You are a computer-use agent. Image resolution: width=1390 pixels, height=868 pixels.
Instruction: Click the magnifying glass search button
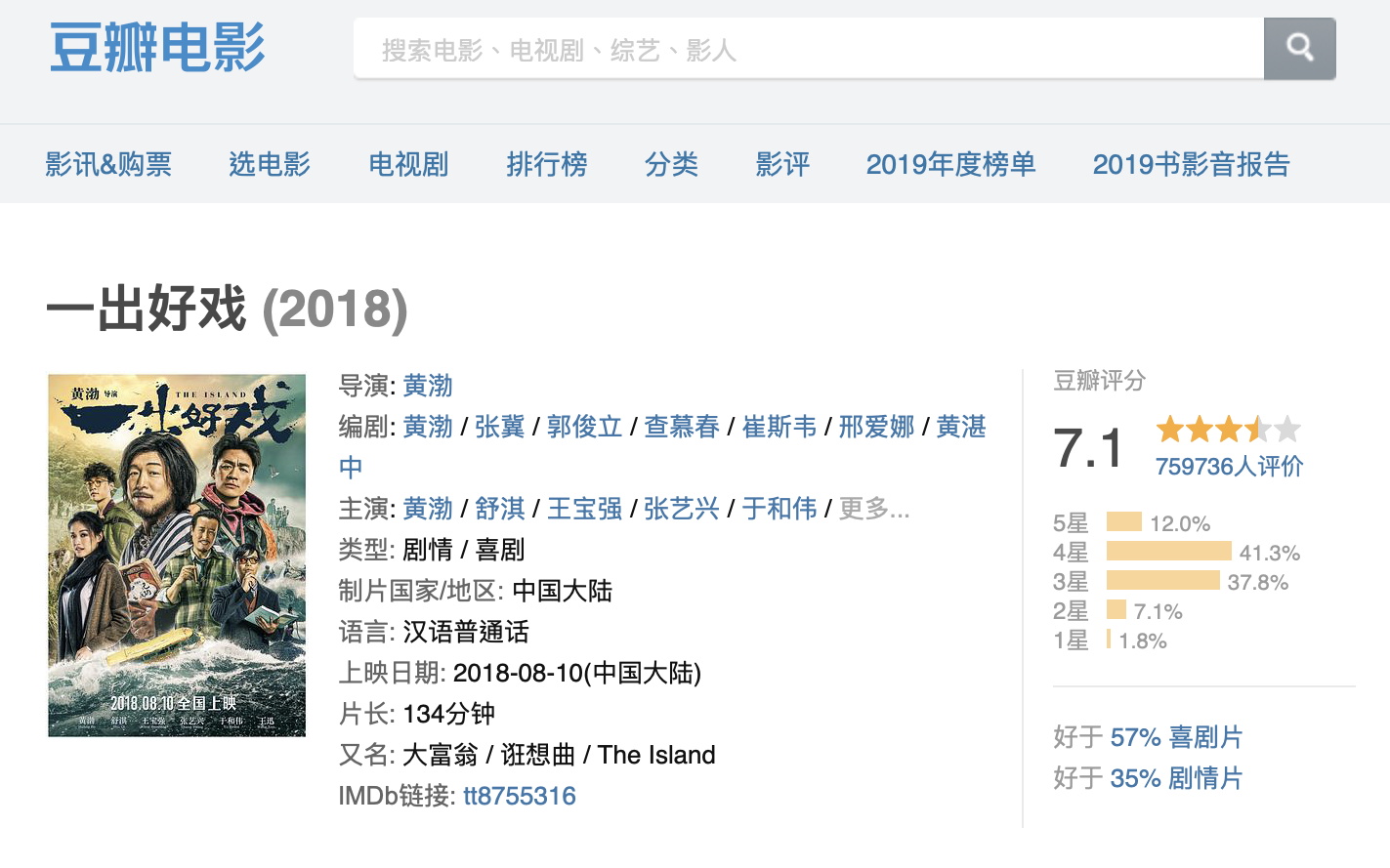click(x=1299, y=48)
